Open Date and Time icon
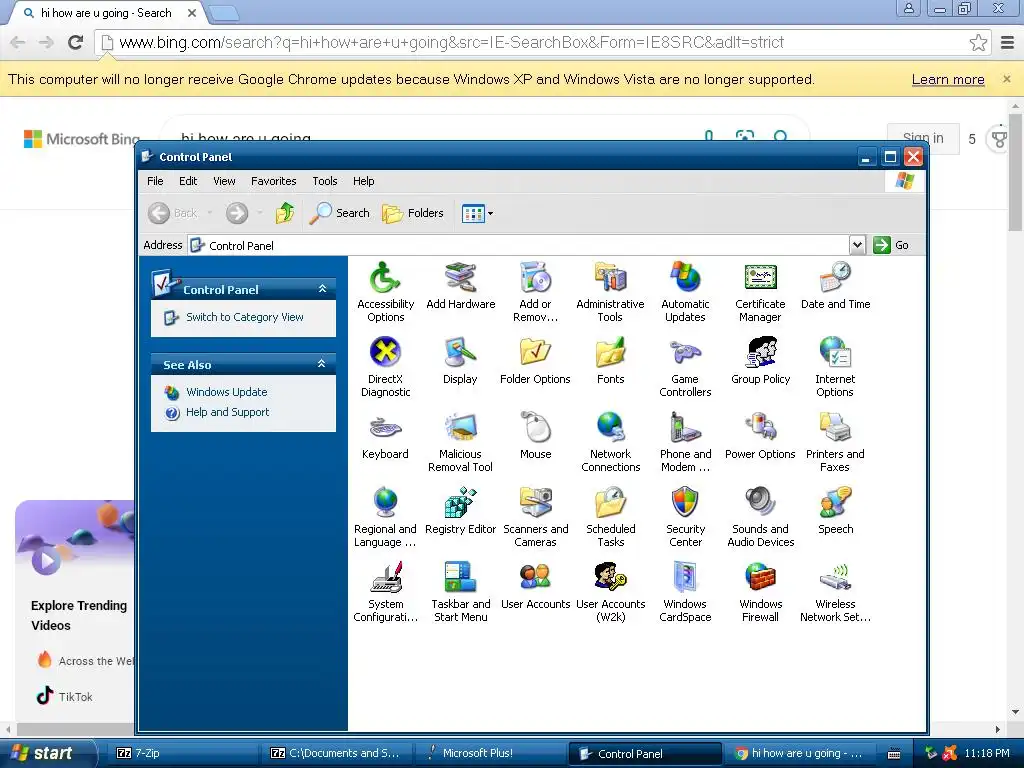The height and width of the screenshot is (768, 1024). coord(835,285)
